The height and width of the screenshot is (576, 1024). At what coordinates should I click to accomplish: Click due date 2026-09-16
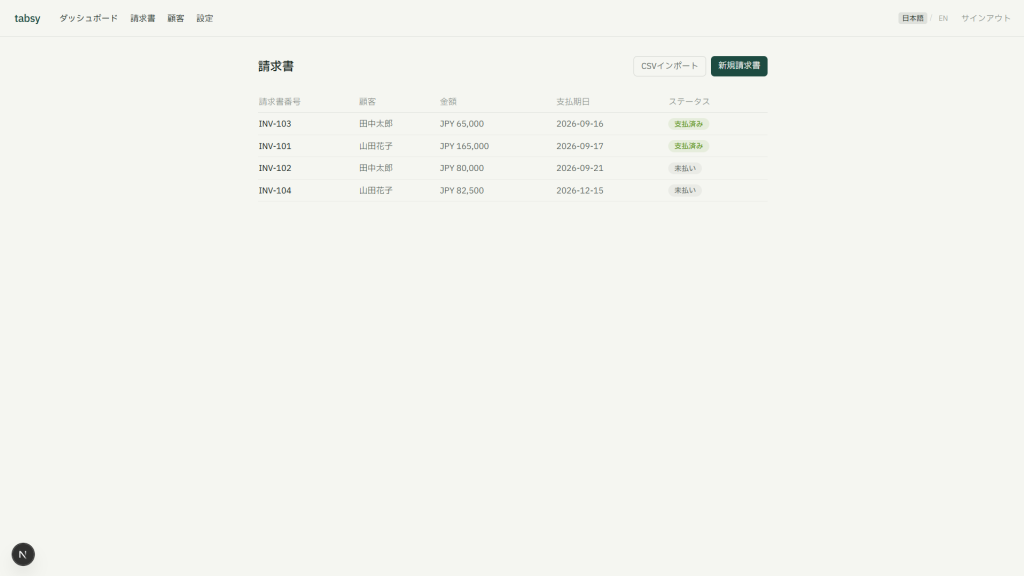[x=580, y=123]
